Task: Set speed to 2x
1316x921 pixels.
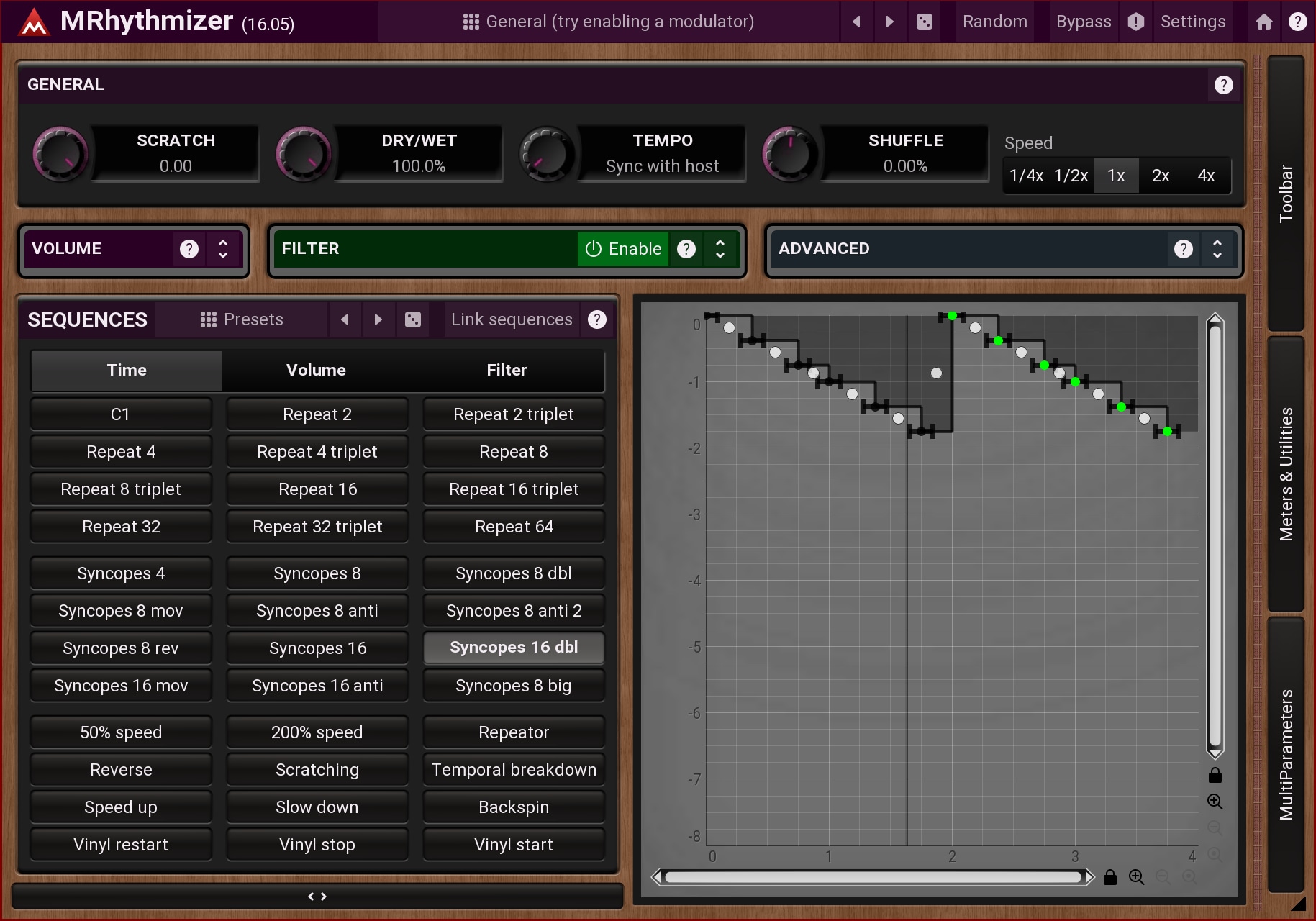Action: 1161,176
